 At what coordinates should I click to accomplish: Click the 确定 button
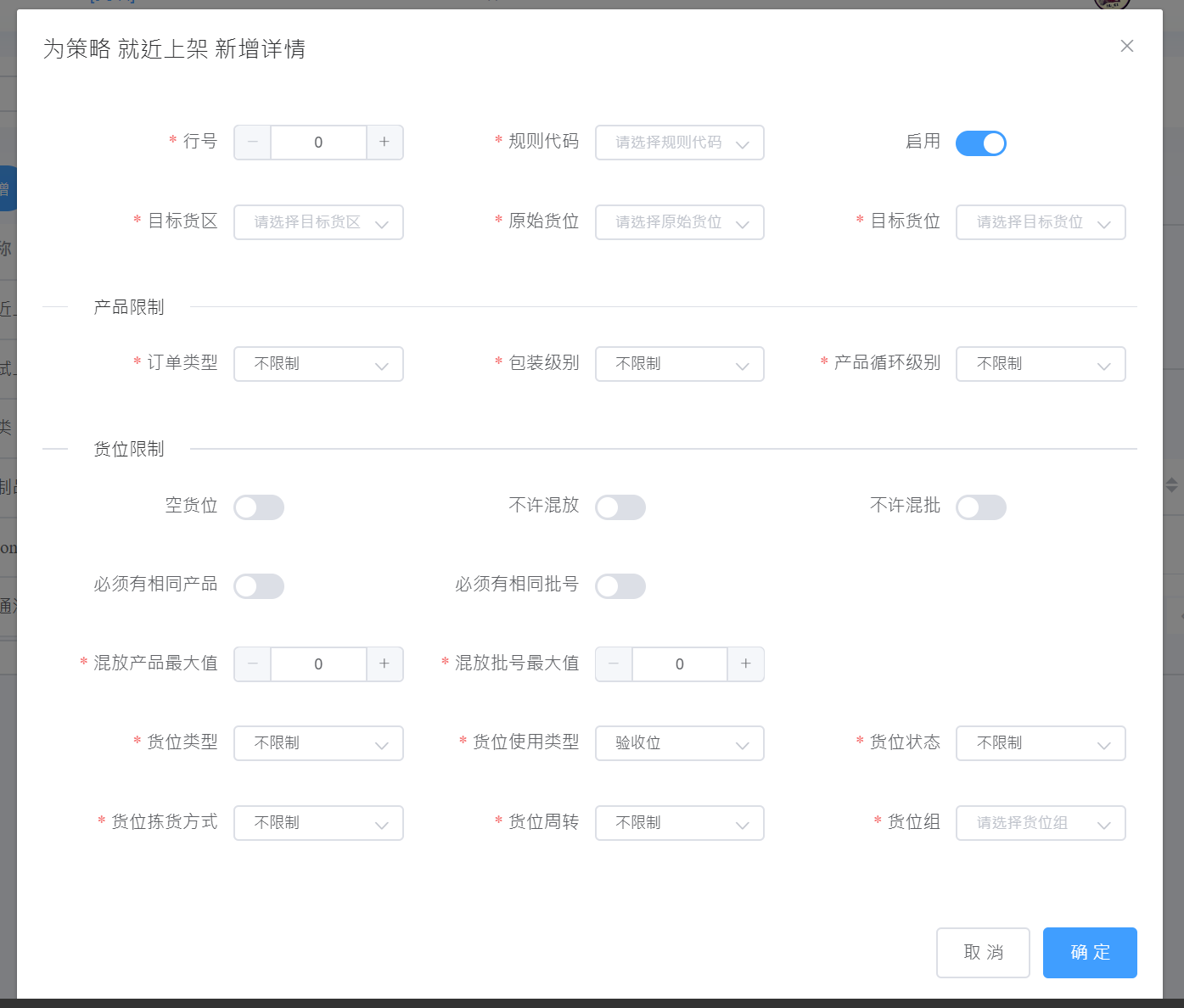[x=1089, y=953]
